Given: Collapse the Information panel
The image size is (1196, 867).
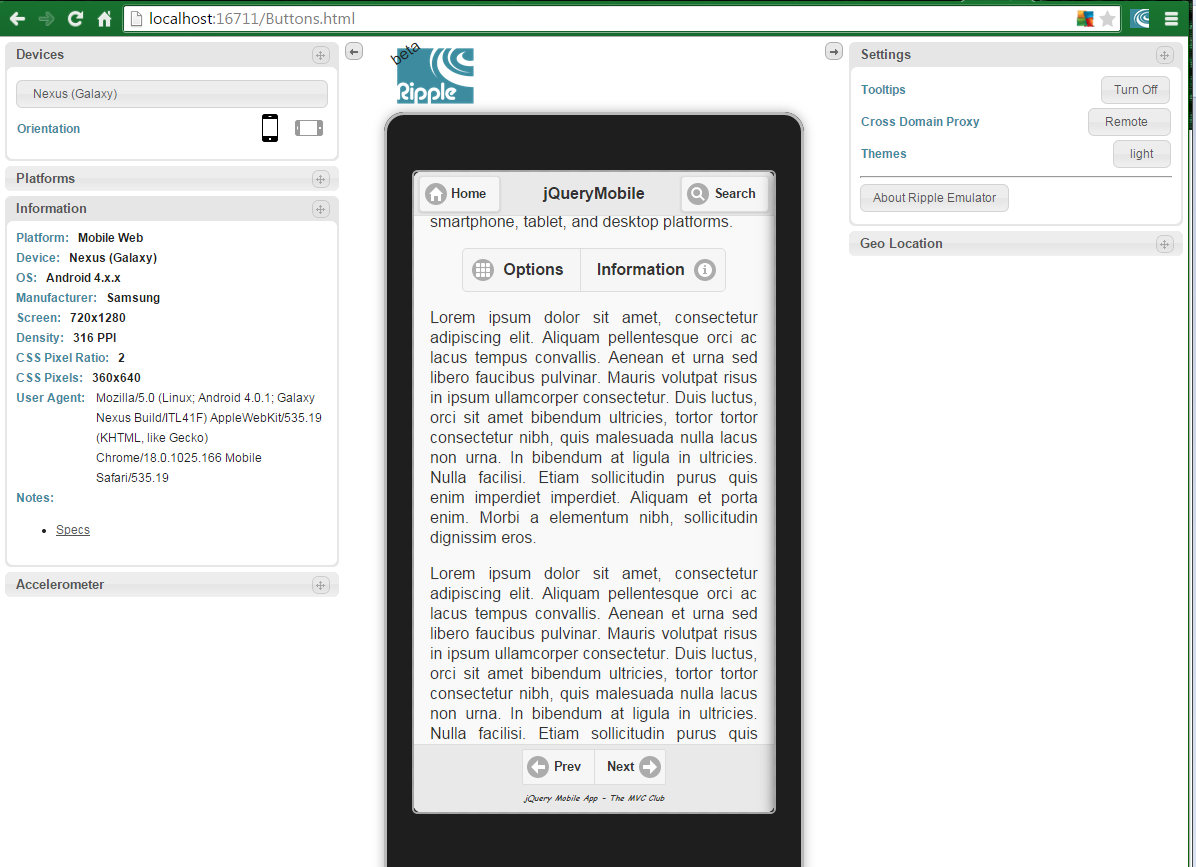Looking at the screenshot, I should pos(320,209).
